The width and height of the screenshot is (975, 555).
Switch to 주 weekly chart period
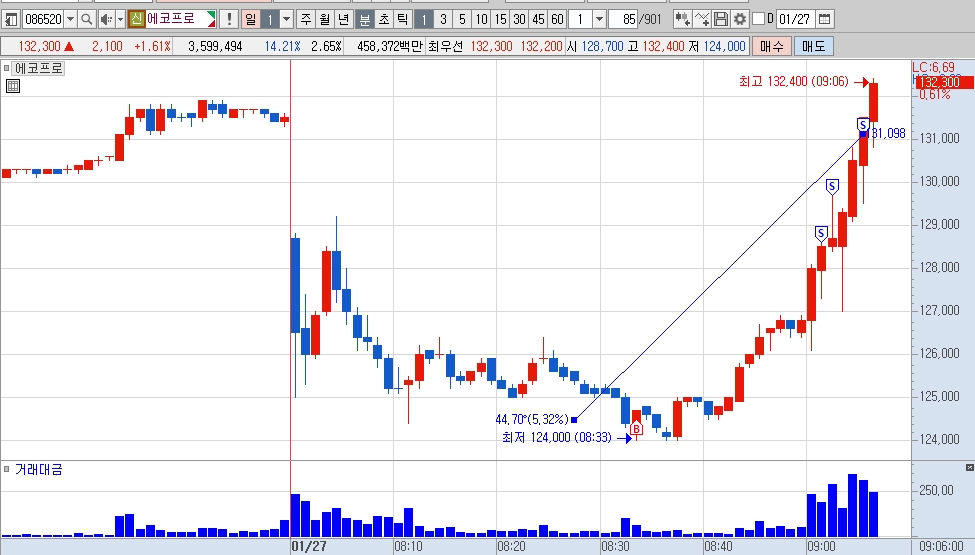pyautogui.click(x=305, y=19)
